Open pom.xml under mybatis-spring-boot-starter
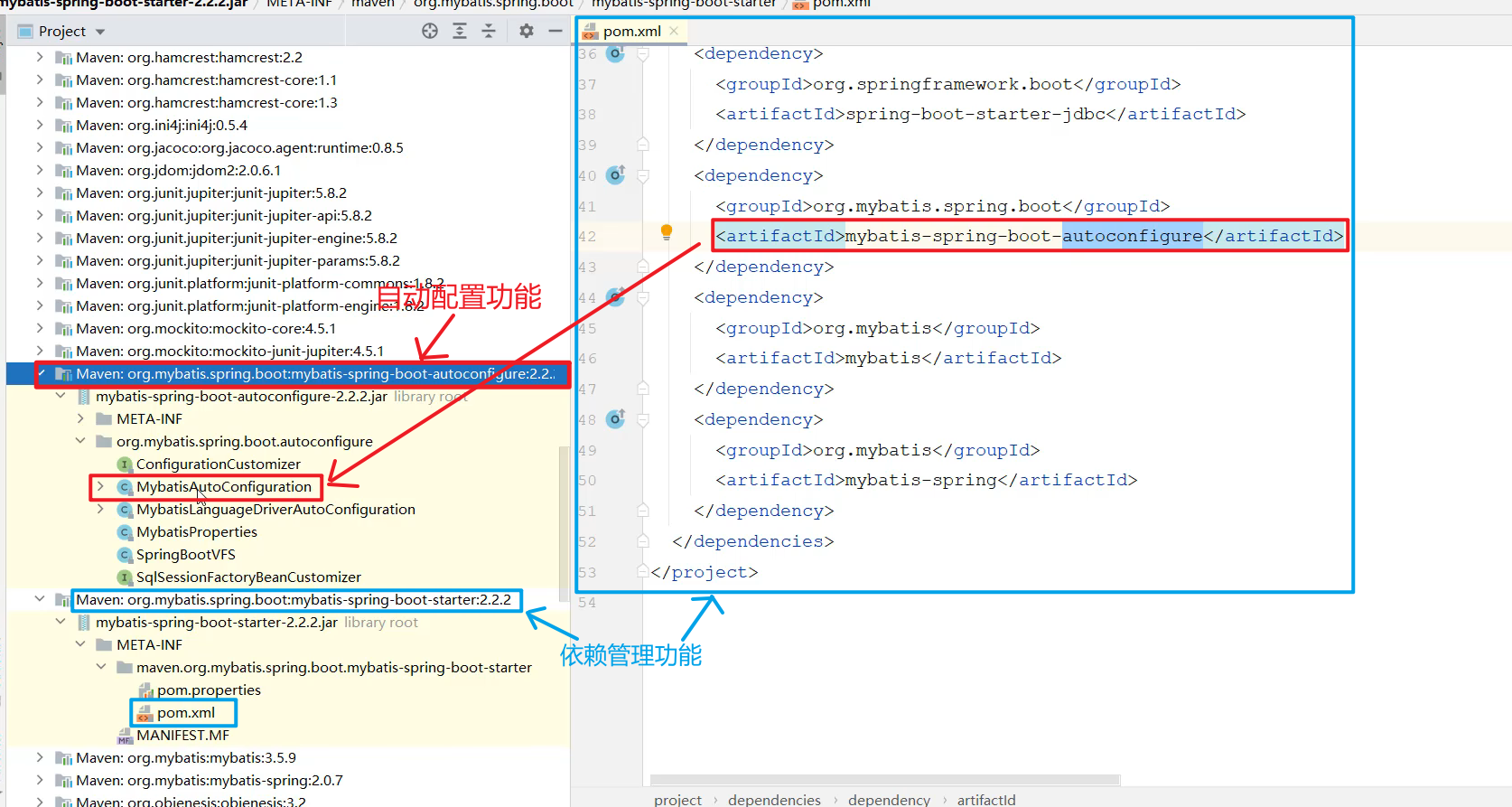 185,713
